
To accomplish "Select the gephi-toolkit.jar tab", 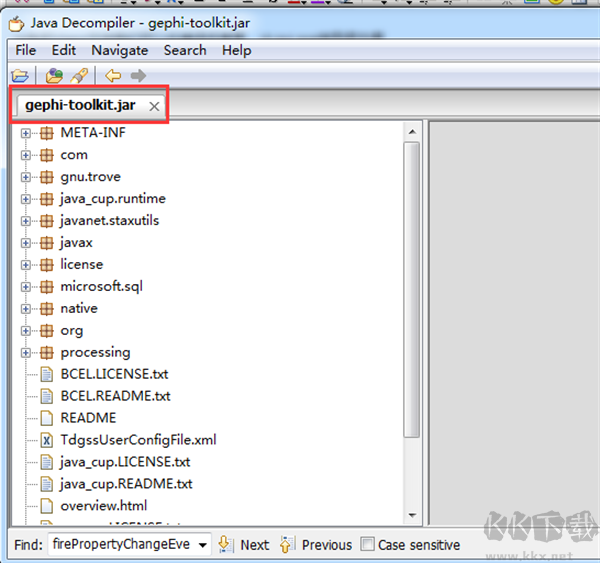I will click(80, 105).
